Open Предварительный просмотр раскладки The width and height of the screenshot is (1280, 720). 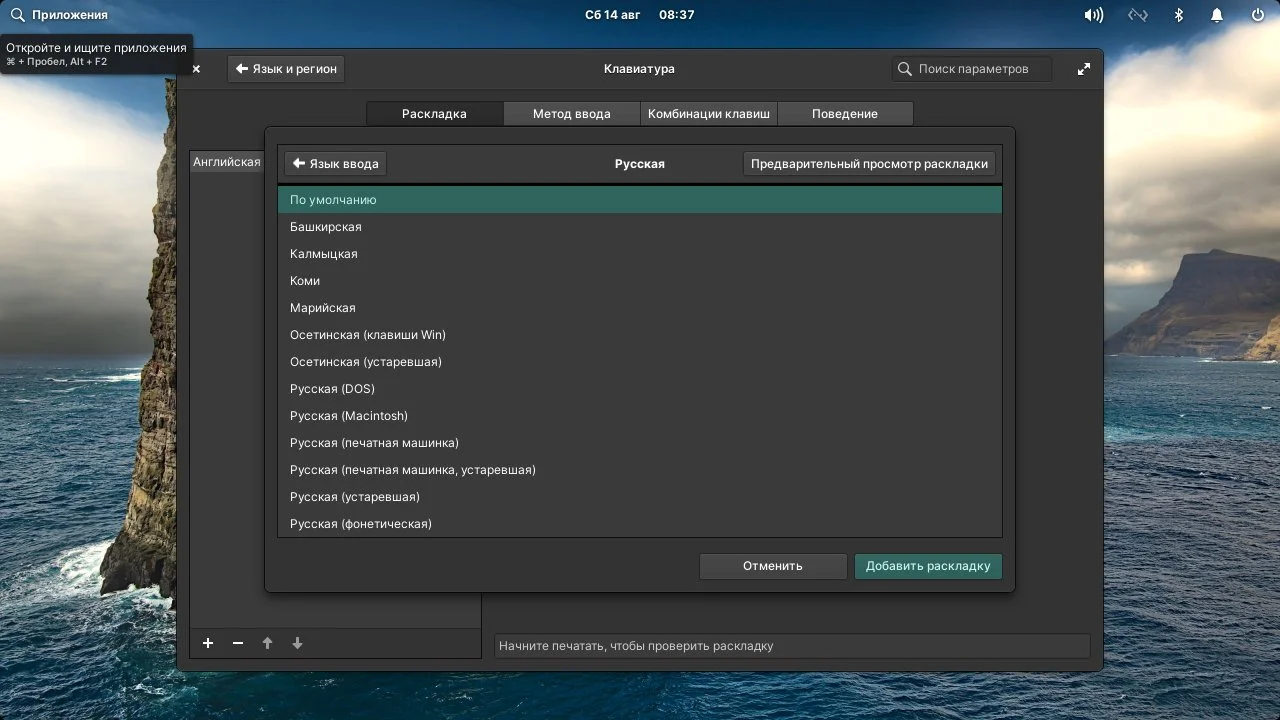coord(869,163)
